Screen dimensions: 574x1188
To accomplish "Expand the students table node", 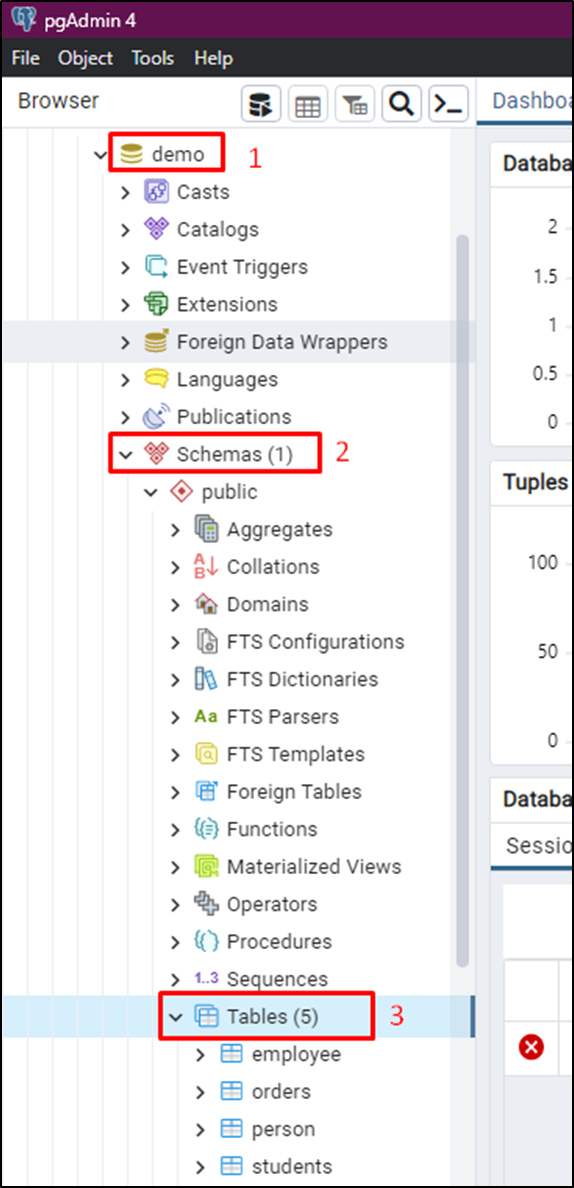I will (x=200, y=1166).
